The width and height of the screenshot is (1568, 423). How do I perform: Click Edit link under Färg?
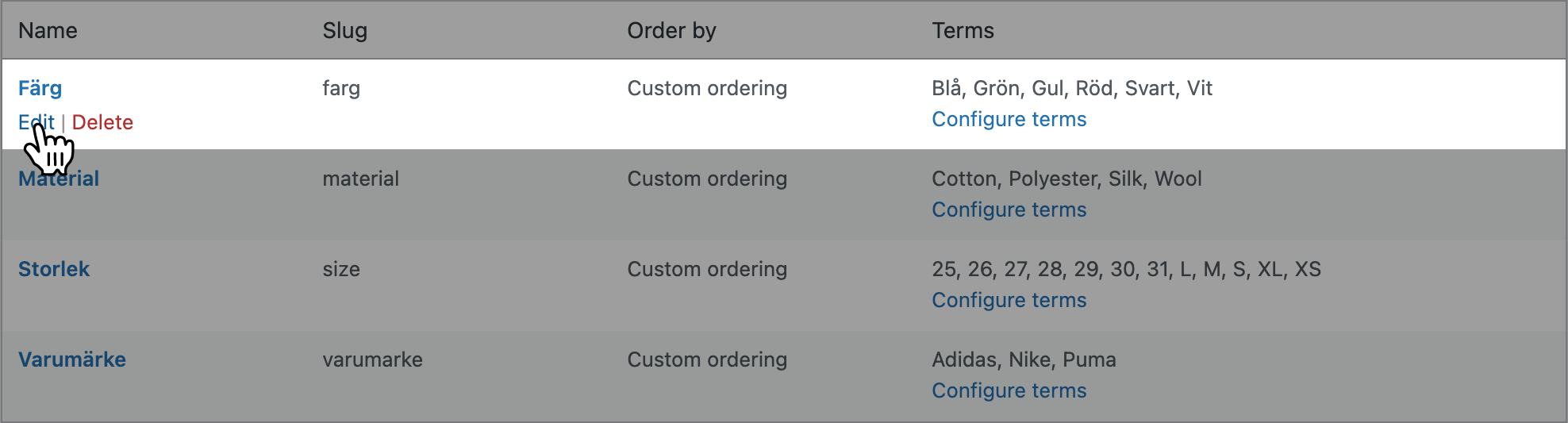click(x=37, y=122)
